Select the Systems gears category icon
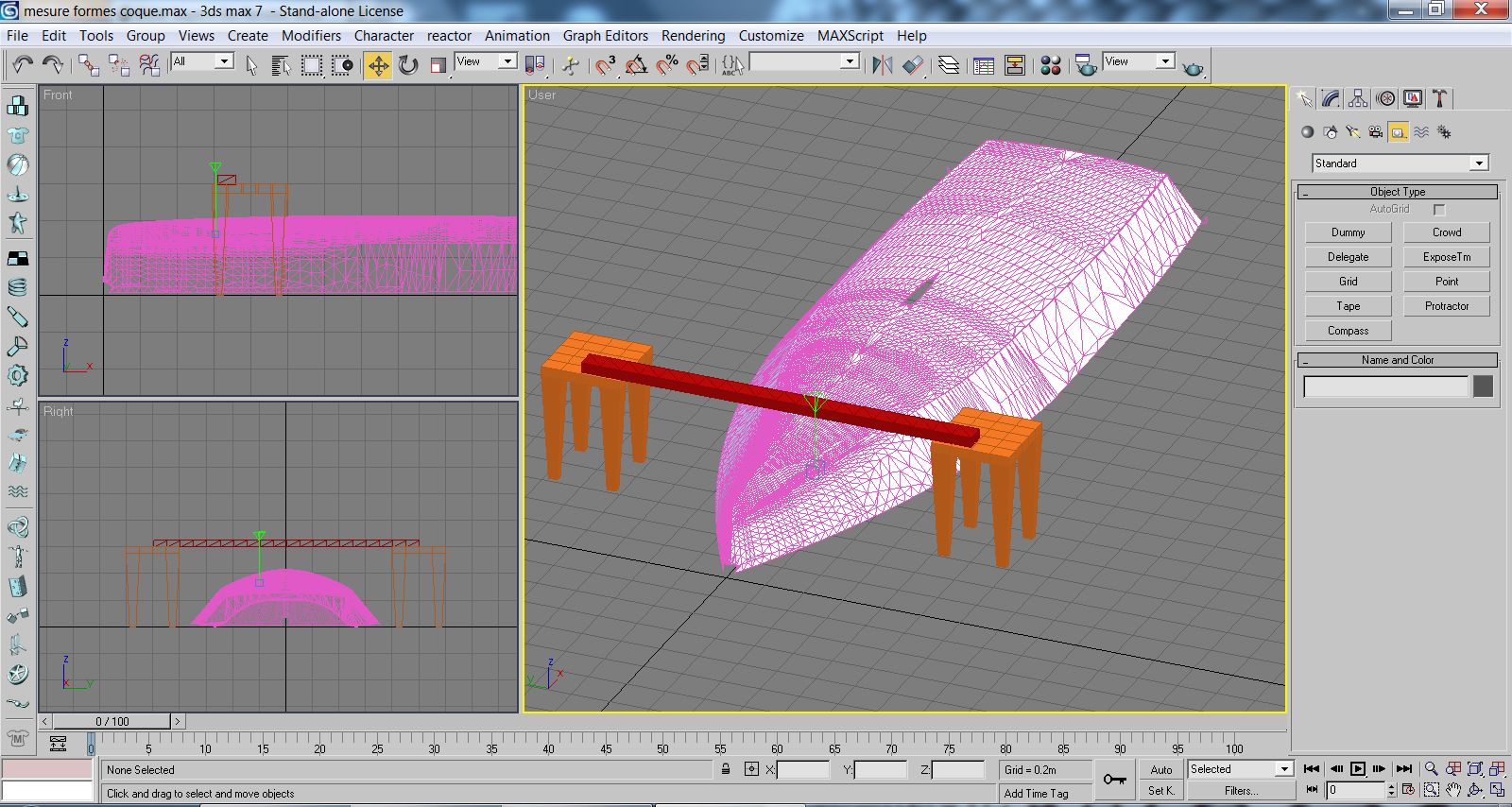The height and width of the screenshot is (807, 1512). (1443, 132)
